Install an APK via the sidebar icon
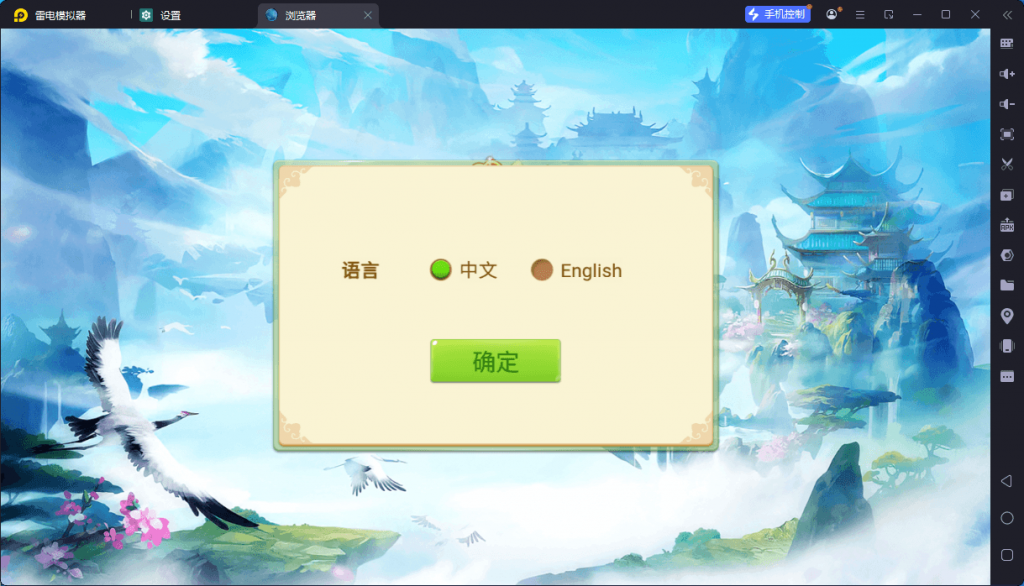The height and width of the screenshot is (586, 1024). coord(1007,225)
